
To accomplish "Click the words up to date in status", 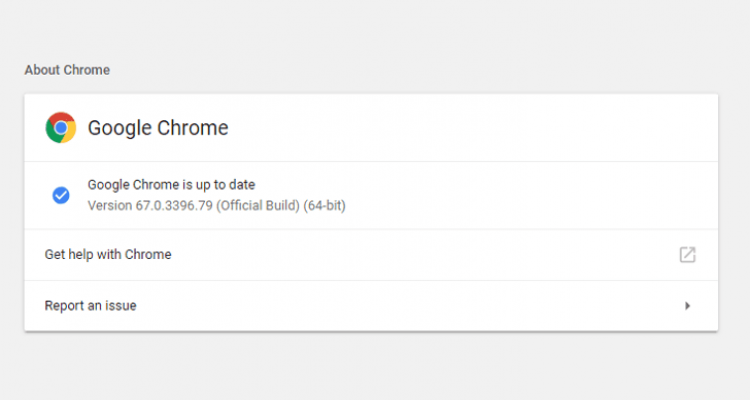I will (x=225, y=185).
